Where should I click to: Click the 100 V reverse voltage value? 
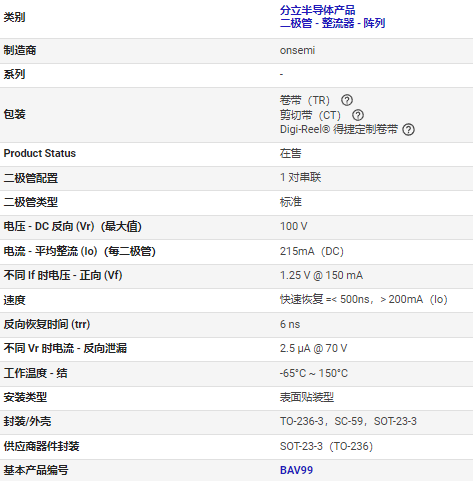point(293,226)
